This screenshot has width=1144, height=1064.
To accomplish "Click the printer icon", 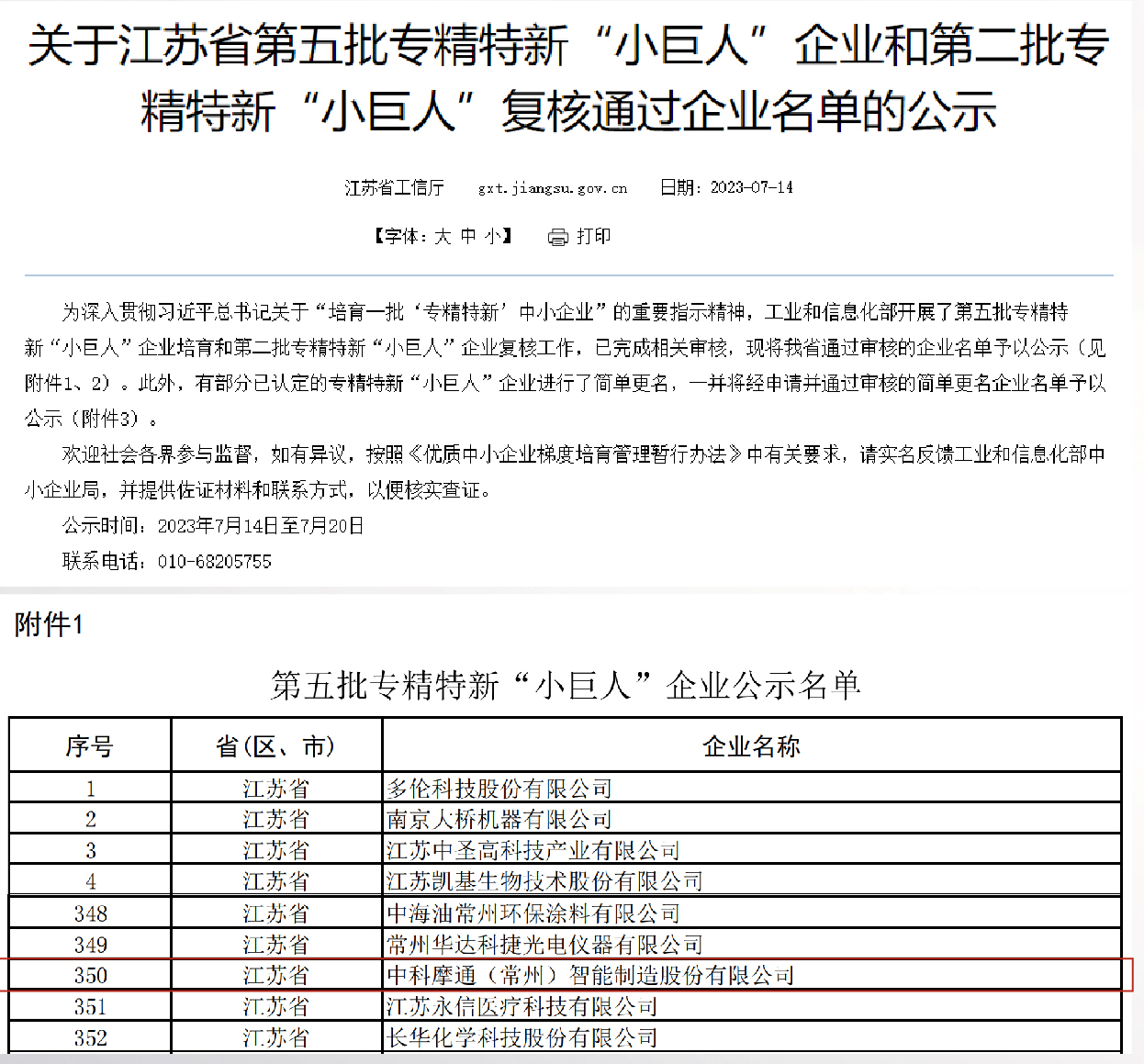I will [558, 238].
